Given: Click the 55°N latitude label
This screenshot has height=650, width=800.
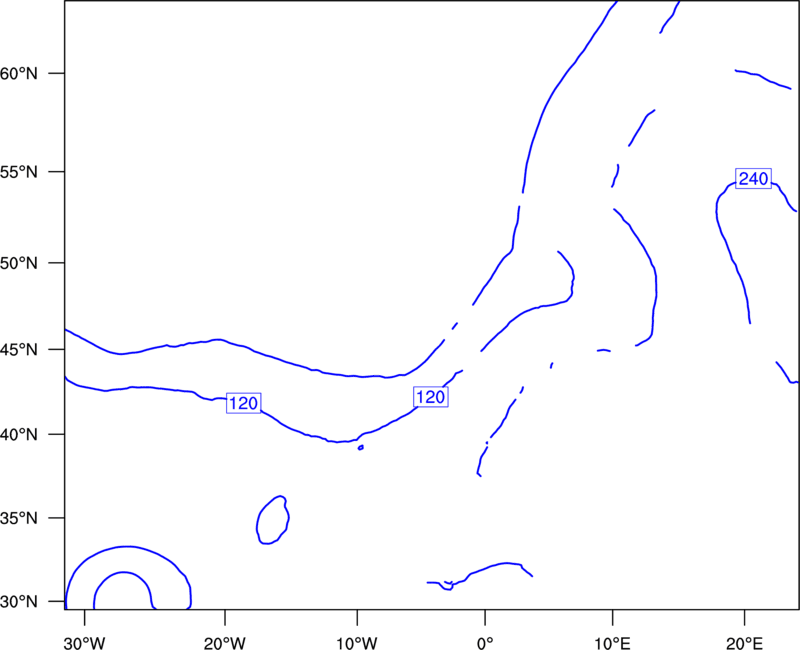Looking at the screenshot, I should pyautogui.click(x=19, y=171).
